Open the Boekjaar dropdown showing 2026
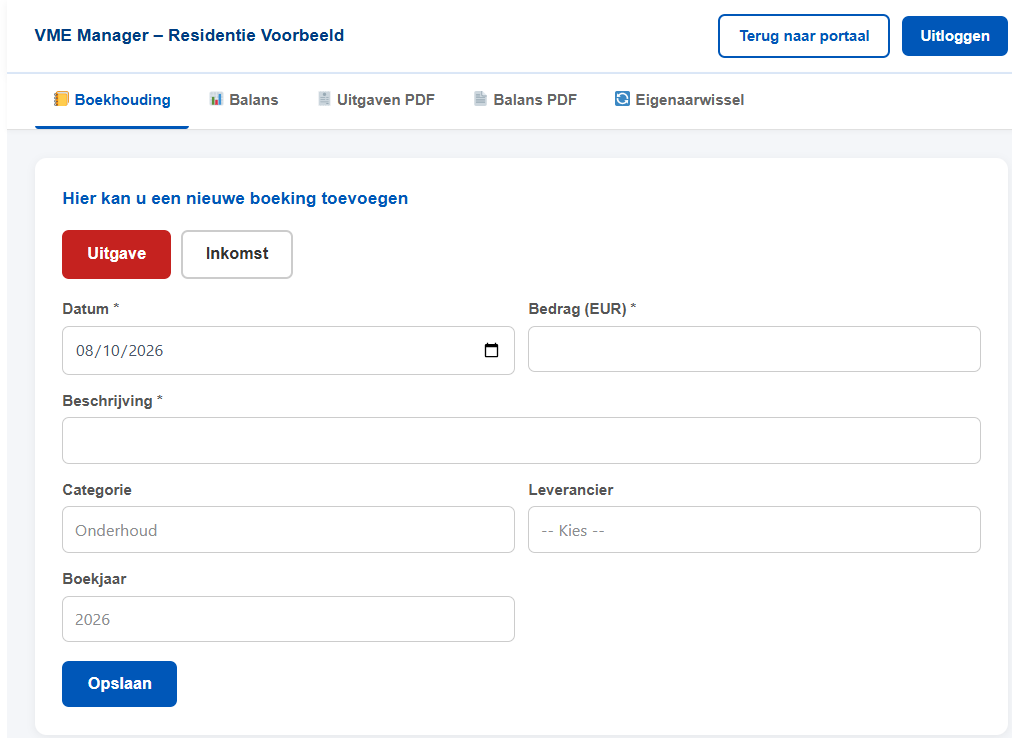The height and width of the screenshot is (738, 1012). tap(288, 619)
